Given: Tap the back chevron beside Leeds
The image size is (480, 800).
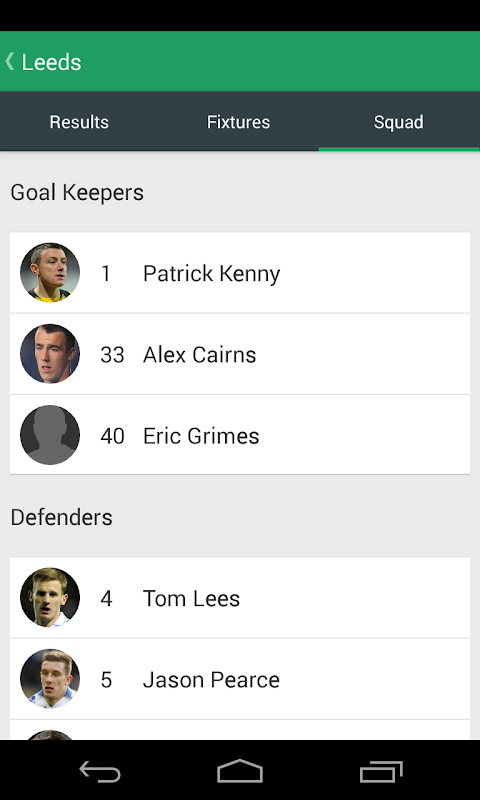Looking at the screenshot, I should tap(9, 62).
